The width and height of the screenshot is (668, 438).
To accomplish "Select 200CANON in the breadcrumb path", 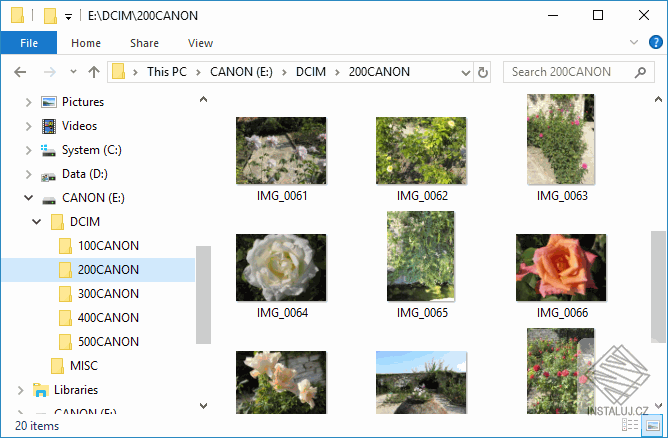I will [379, 72].
